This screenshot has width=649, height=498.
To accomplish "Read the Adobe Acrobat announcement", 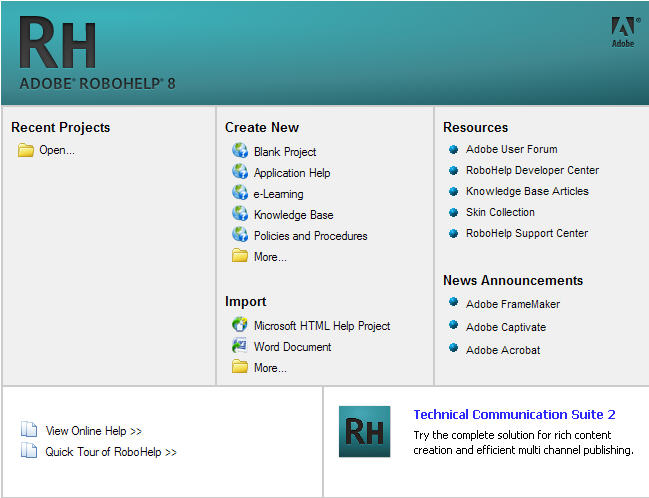I will (503, 350).
